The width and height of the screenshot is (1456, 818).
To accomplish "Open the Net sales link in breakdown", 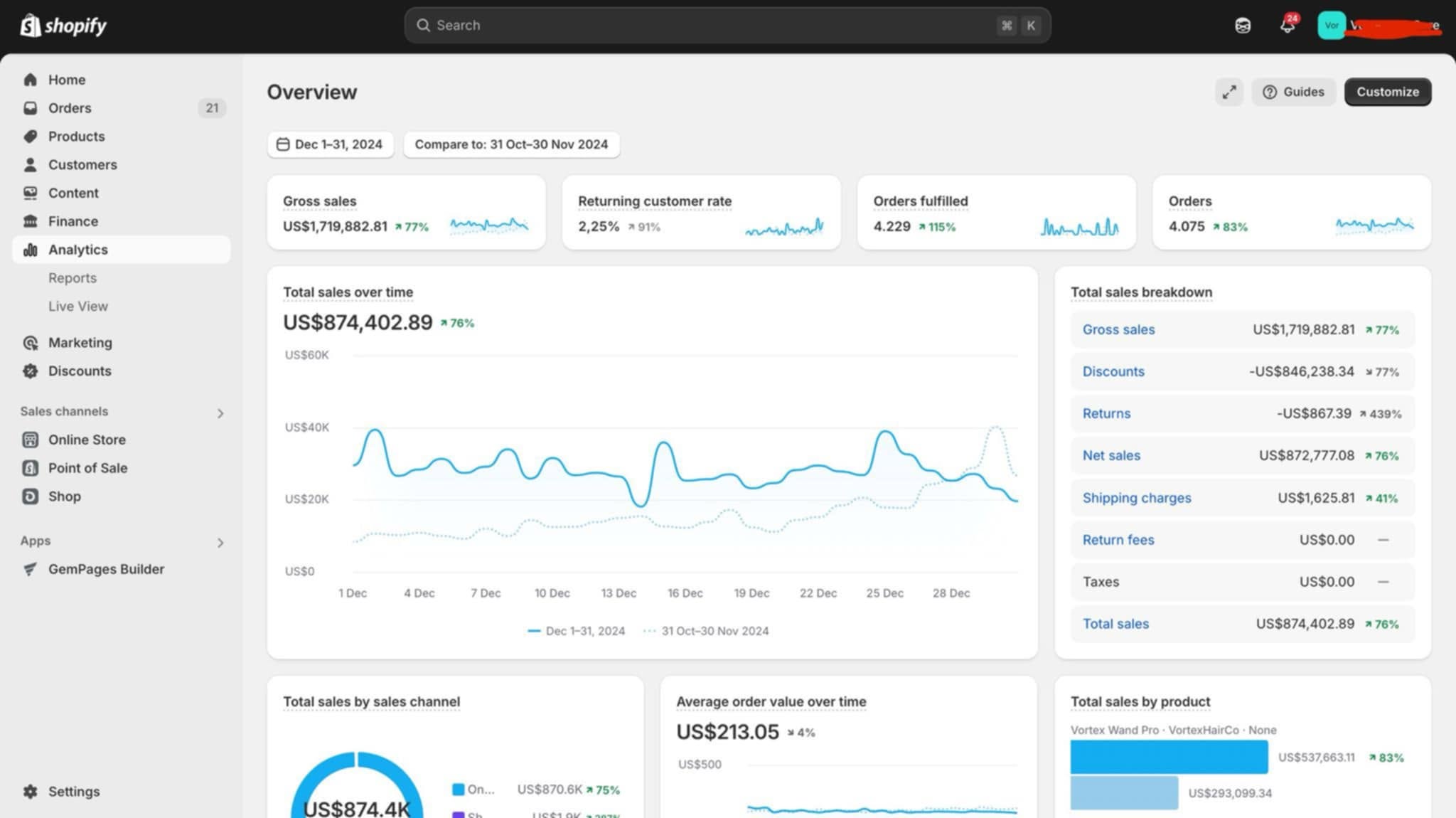I will pos(1111,455).
